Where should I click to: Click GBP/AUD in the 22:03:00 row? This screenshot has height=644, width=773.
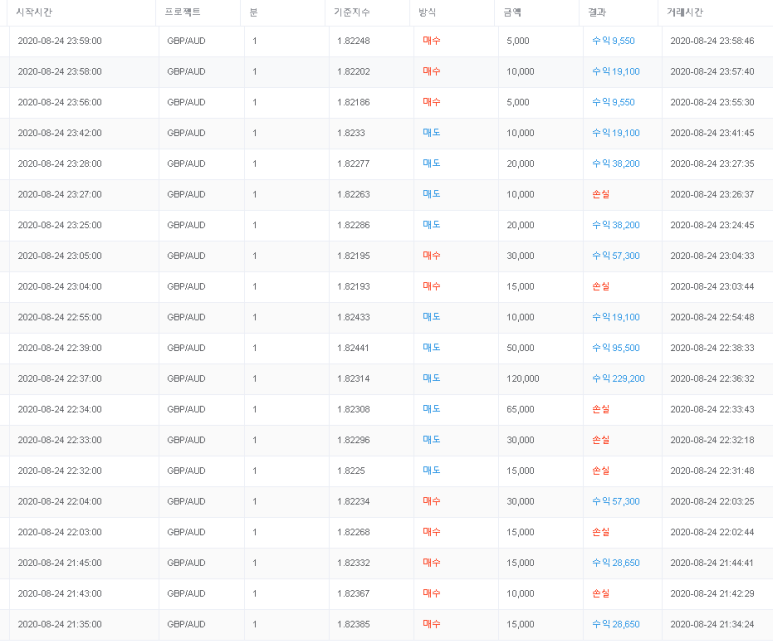[x=186, y=532]
